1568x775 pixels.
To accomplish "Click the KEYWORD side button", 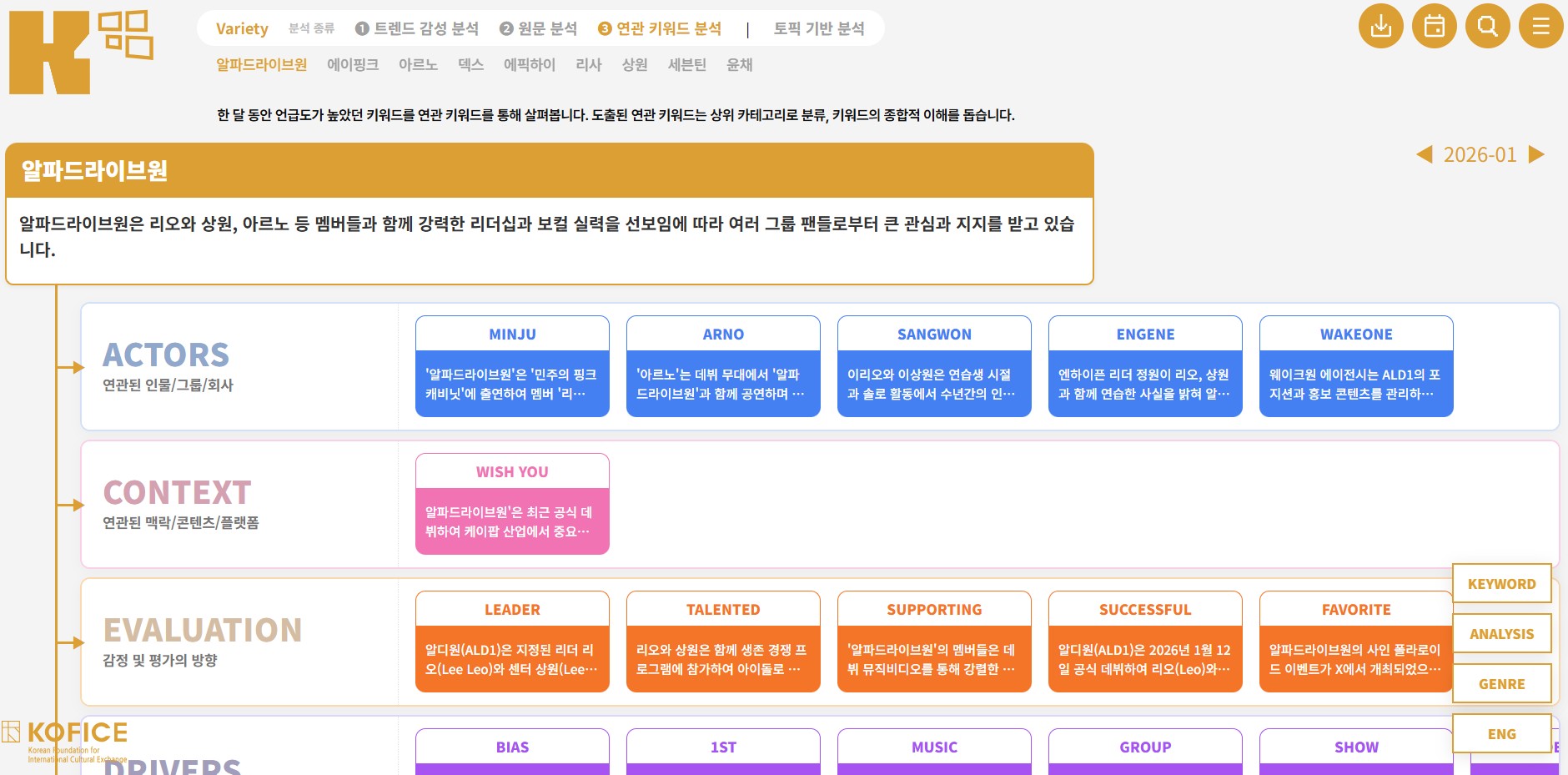I will [1501, 584].
